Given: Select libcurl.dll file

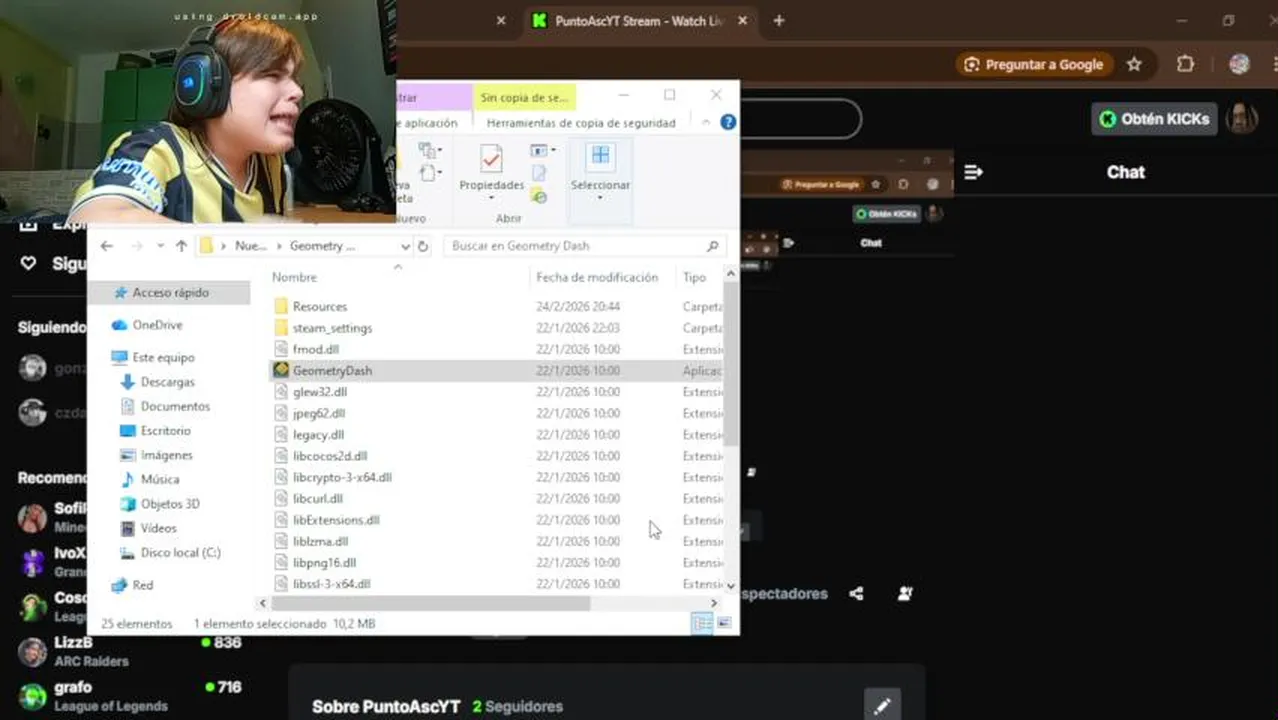Looking at the screenshot, I should 496,498.
